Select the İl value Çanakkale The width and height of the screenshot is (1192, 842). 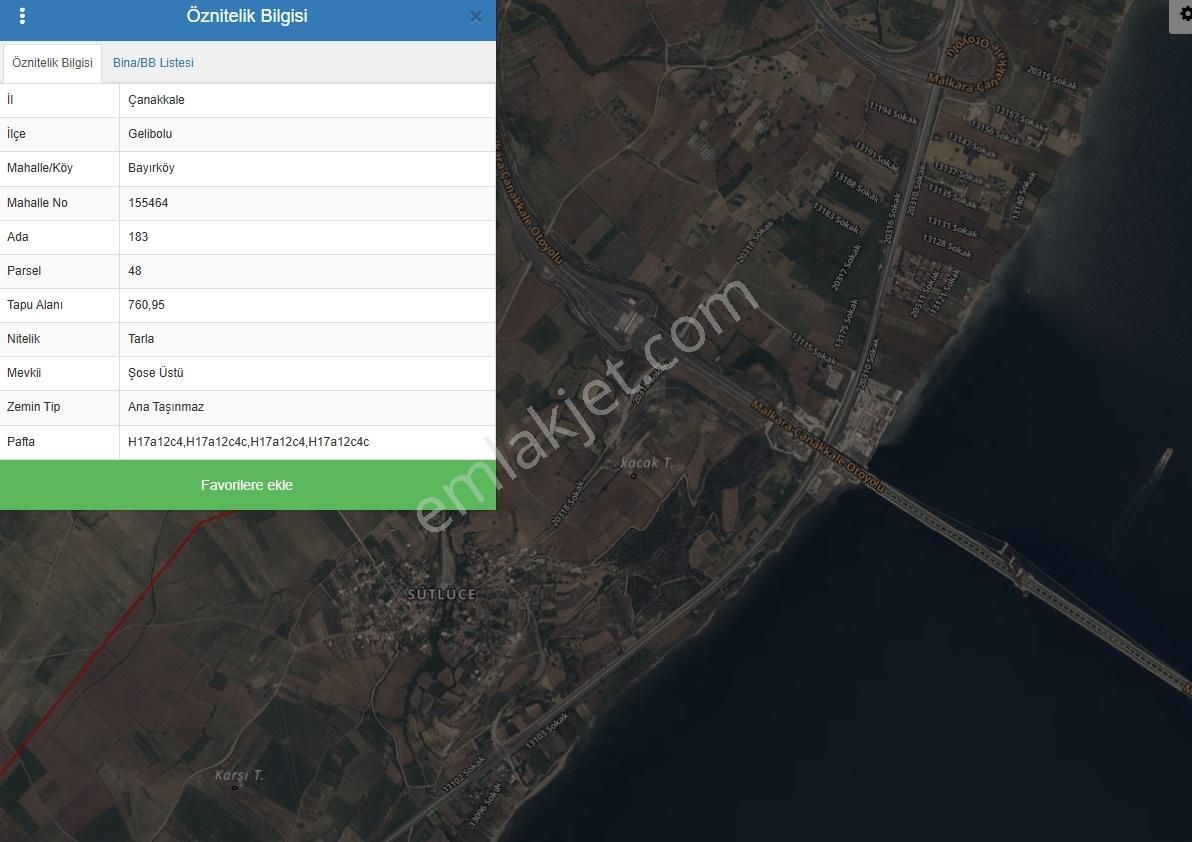(156, 99)
